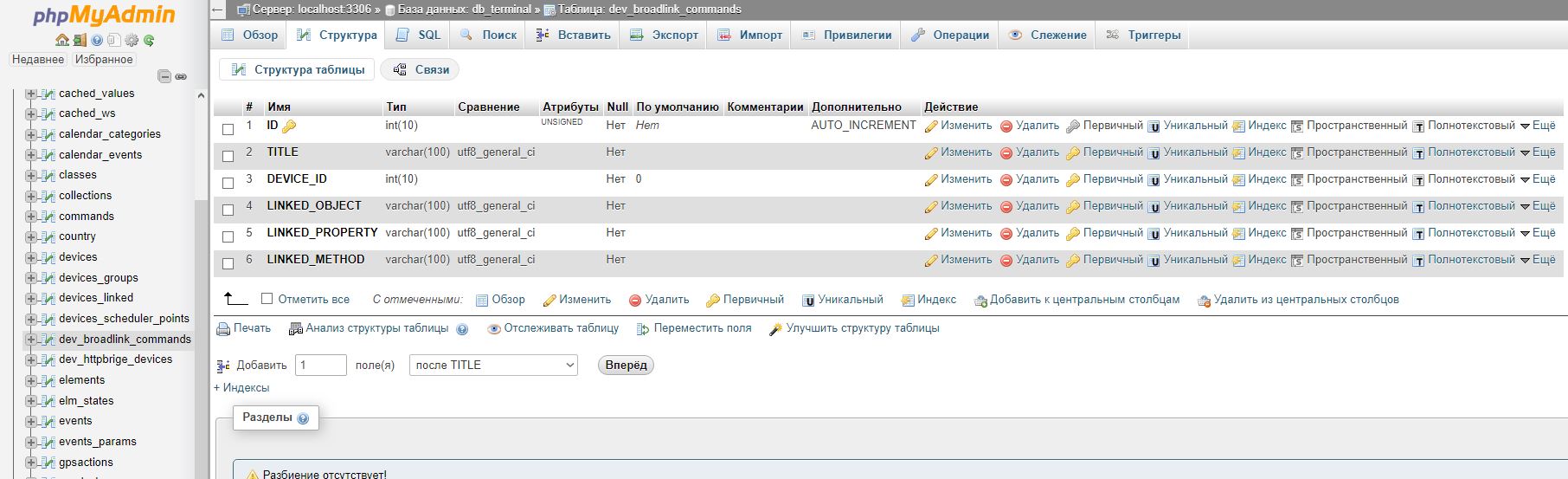Expand the + Индексы section
Viewport: 1568px width, 479px height.
click(x=241, y=388)
